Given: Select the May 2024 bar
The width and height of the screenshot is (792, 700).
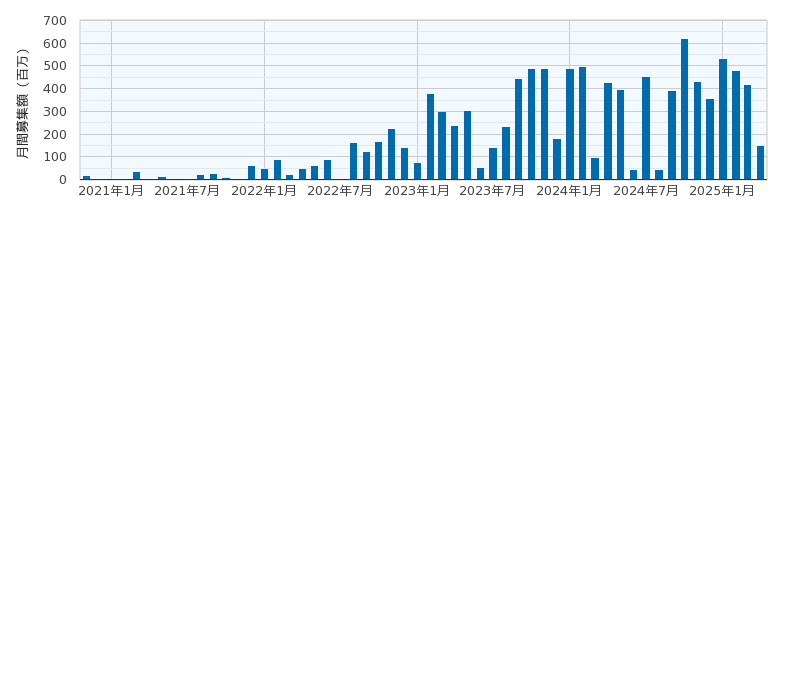Looking at the screenshot, I should coord(620,135).
